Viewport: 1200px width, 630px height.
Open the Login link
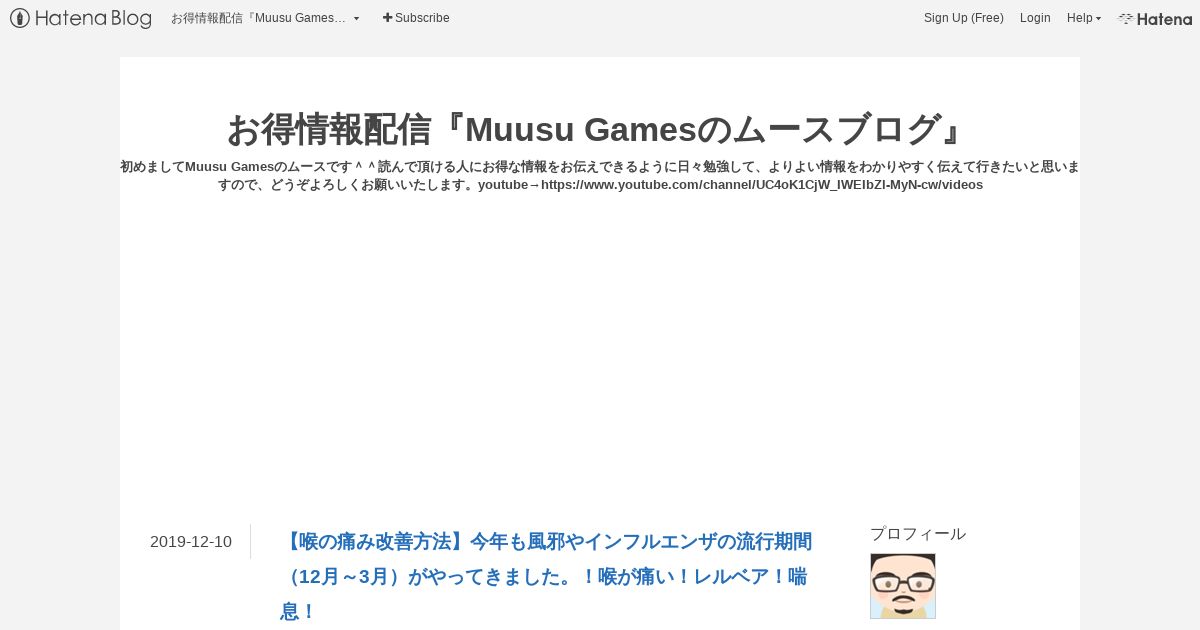point(1035,18)
